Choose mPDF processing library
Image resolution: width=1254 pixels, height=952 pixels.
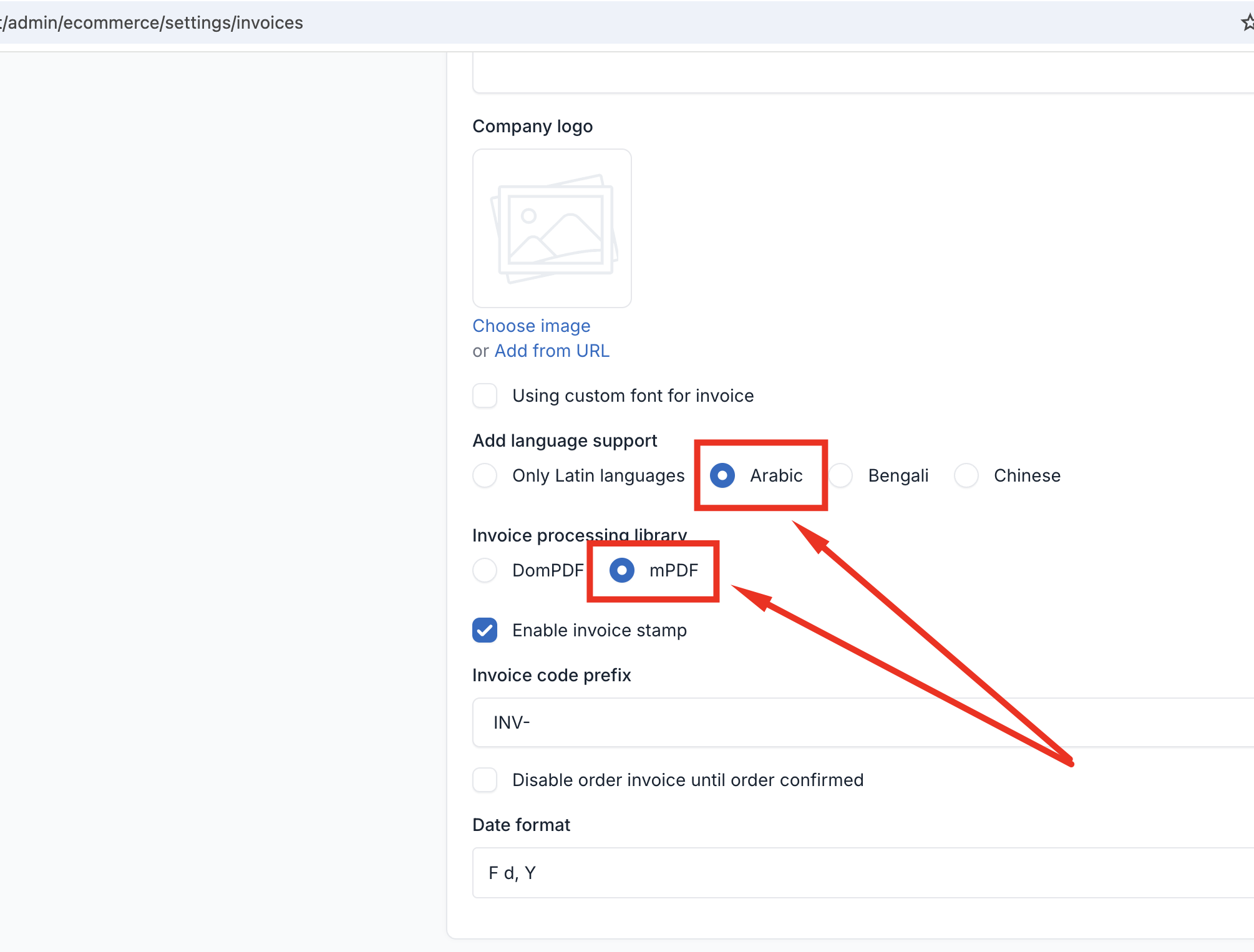[622, 570]
